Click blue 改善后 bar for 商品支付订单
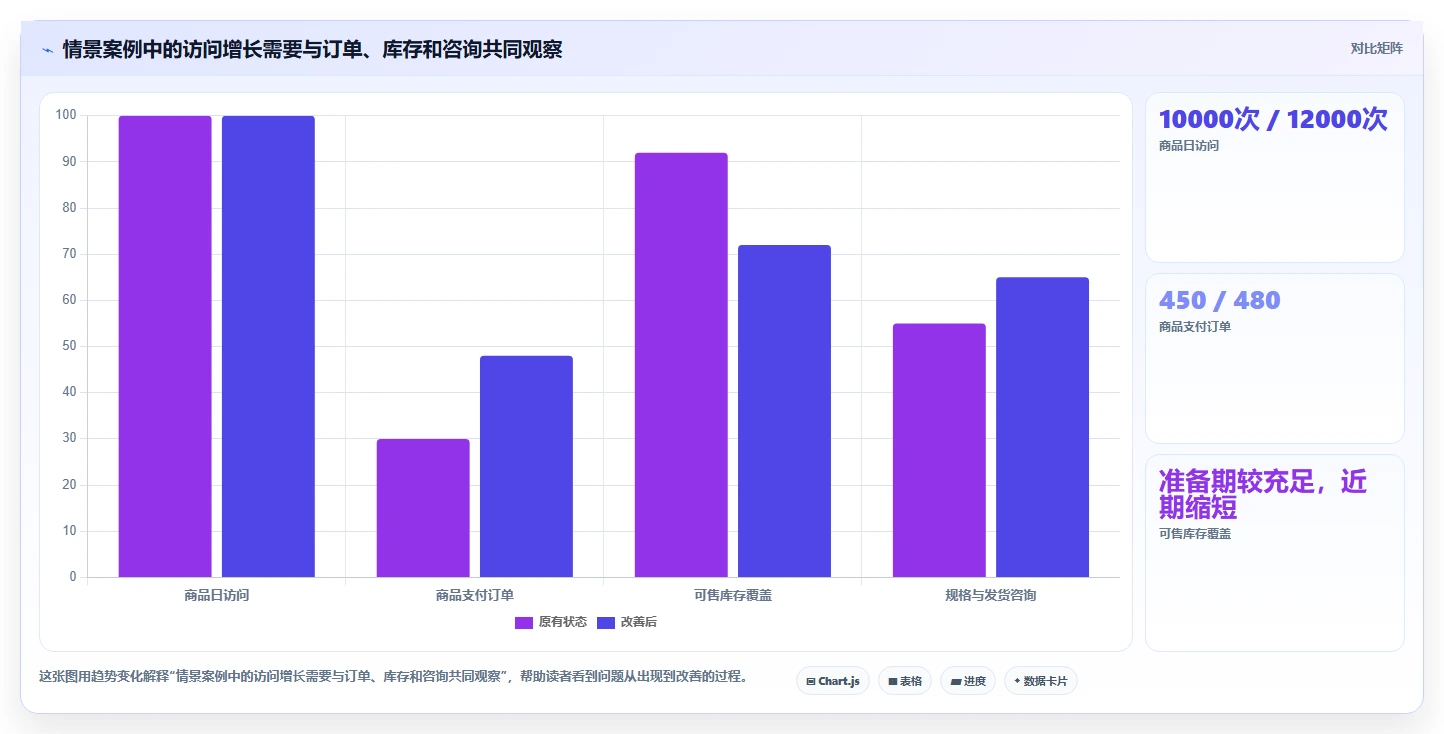The image size is (1444, 734). coord(526,466)
